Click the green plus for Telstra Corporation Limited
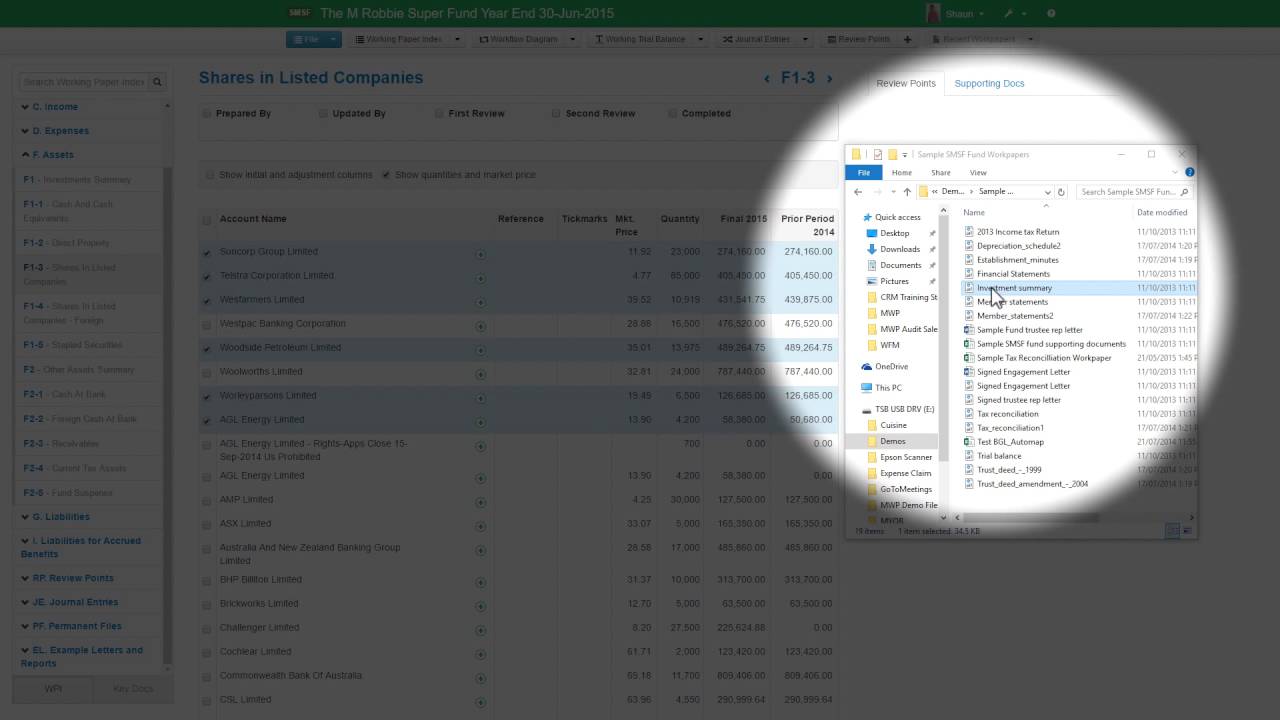The height and width of the screenshot is (720, 1280). [x=480, y=278]
